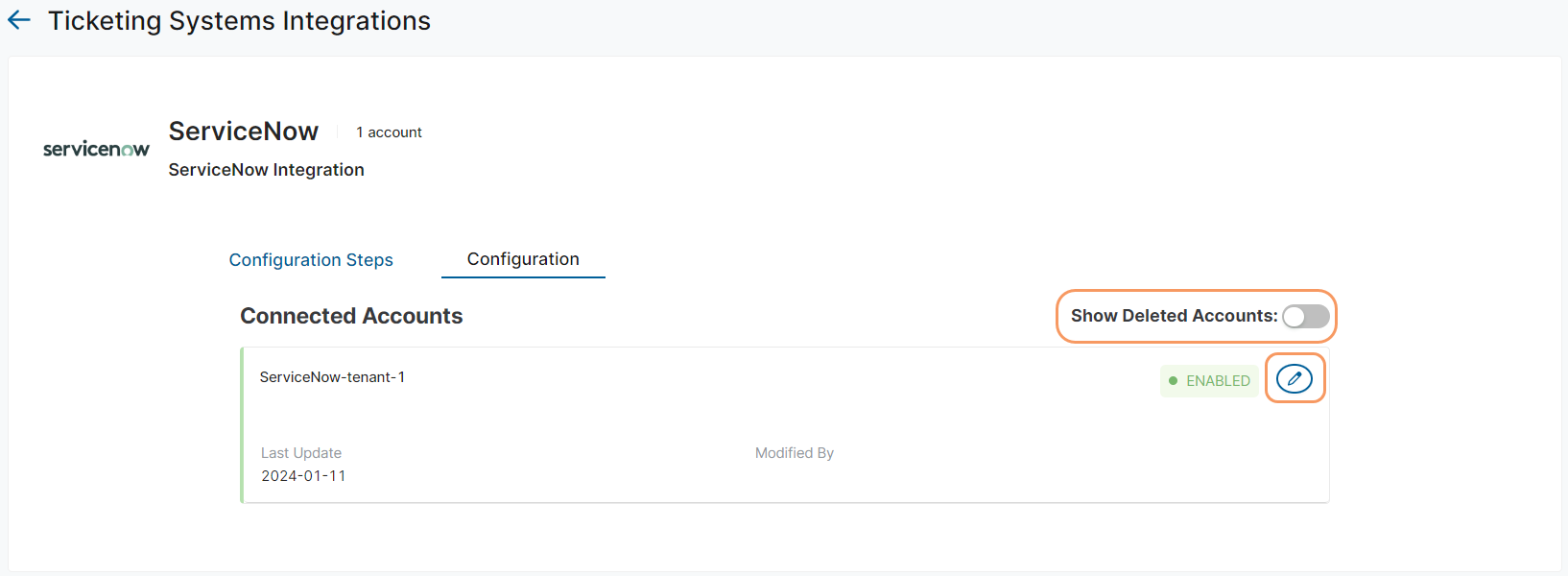Viewport: 1568px width, 576px height.
Task: Switch to the Configuration Steps tab
Action: point(311,260)
